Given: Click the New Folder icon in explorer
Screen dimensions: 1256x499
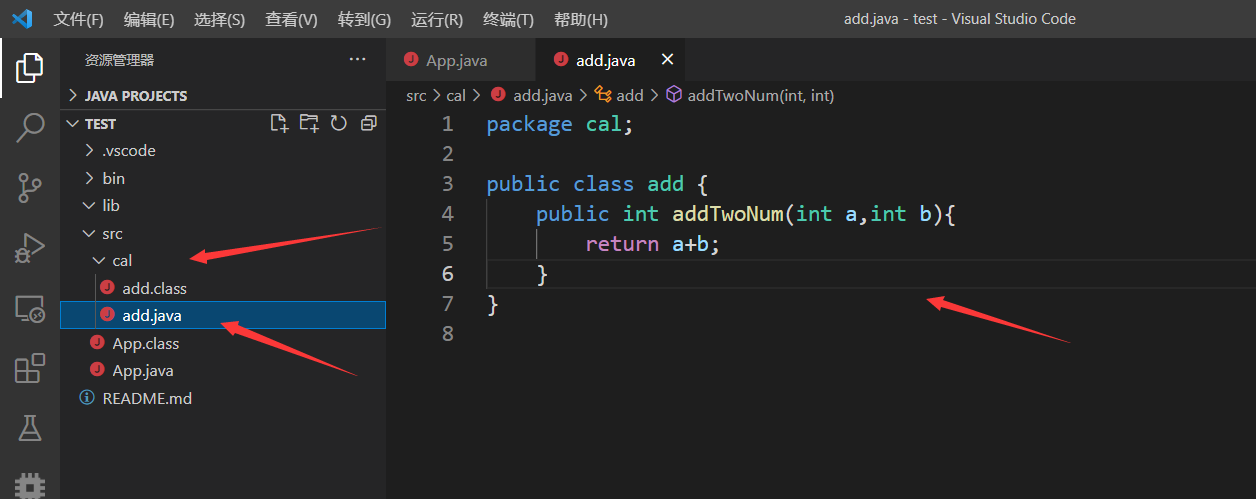Looking at the screenshot, I should tap(309, 123).
